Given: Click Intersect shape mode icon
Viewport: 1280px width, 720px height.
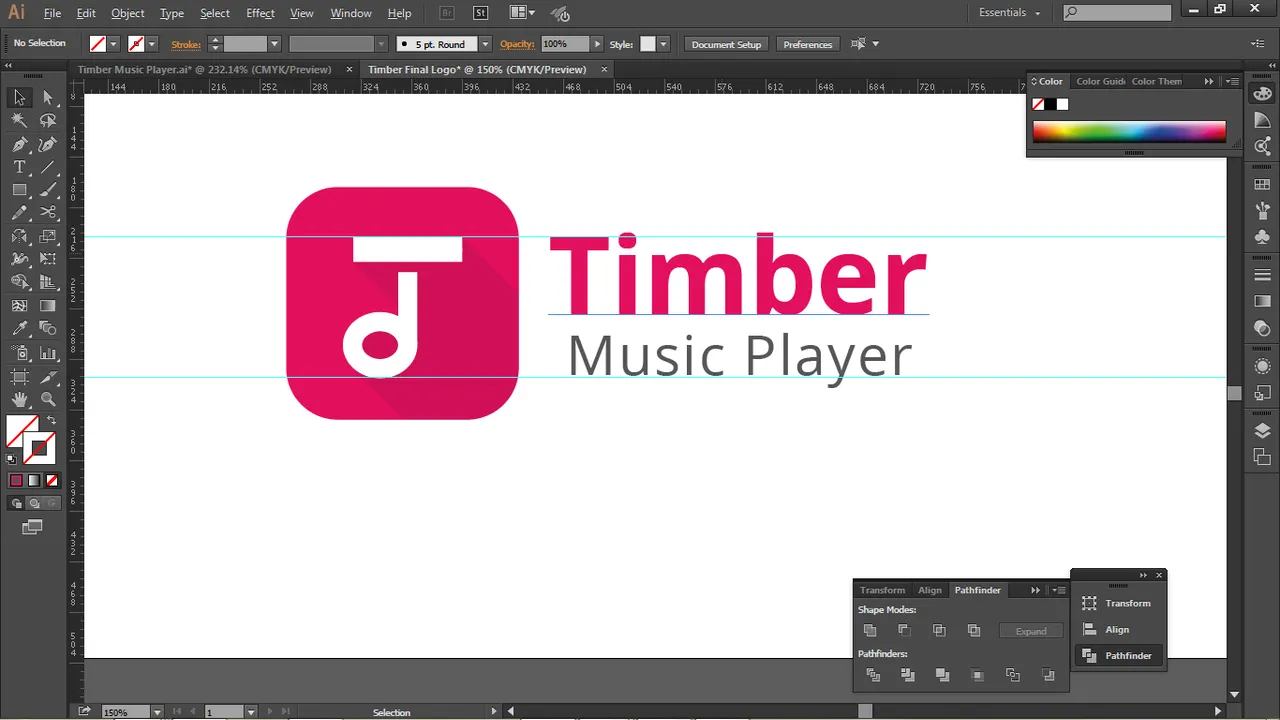Looking at the screenshot, I should click(x=939, y=630).
